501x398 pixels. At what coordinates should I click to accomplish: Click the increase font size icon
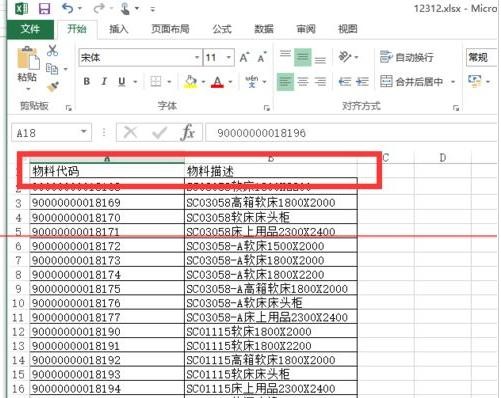click(245, 57)
